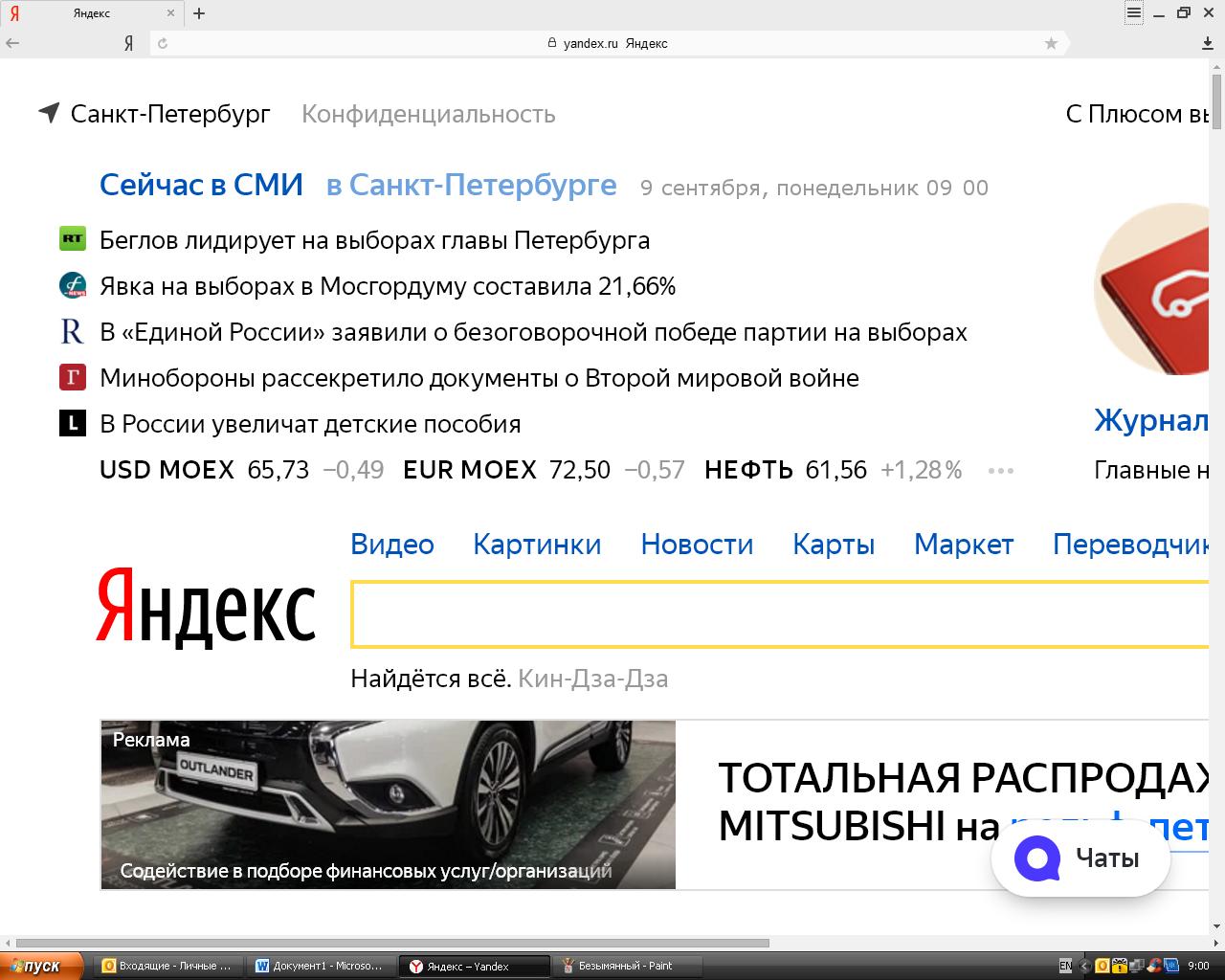Open the Сейчас в СМИ heading link
Screen dimensions: 1225x980
(x=201, y=184)
